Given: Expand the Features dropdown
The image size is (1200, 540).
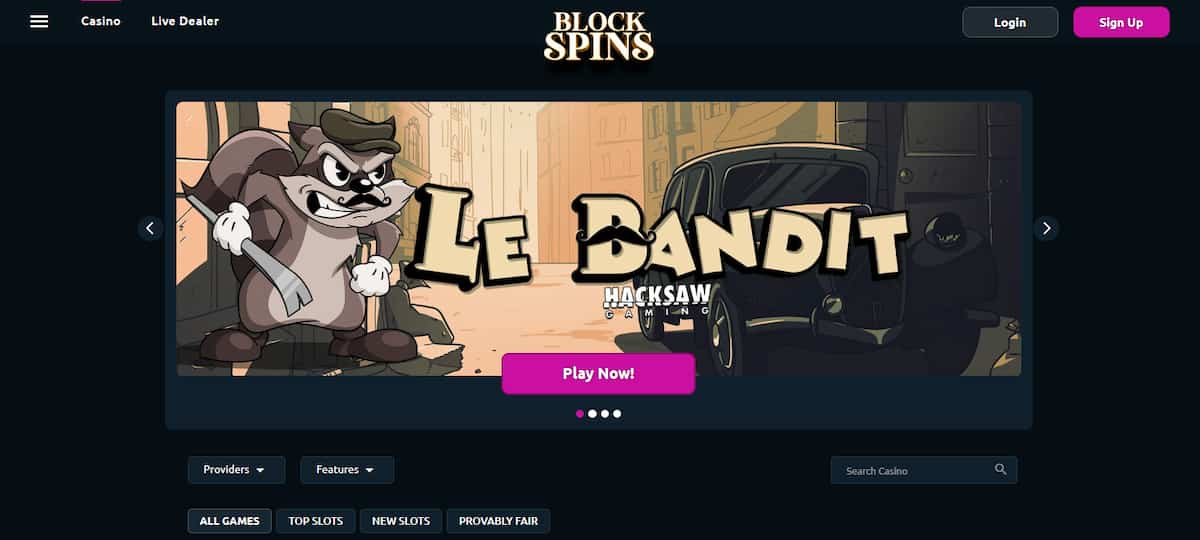Looking at the screenshot, I should click(347, 470).
